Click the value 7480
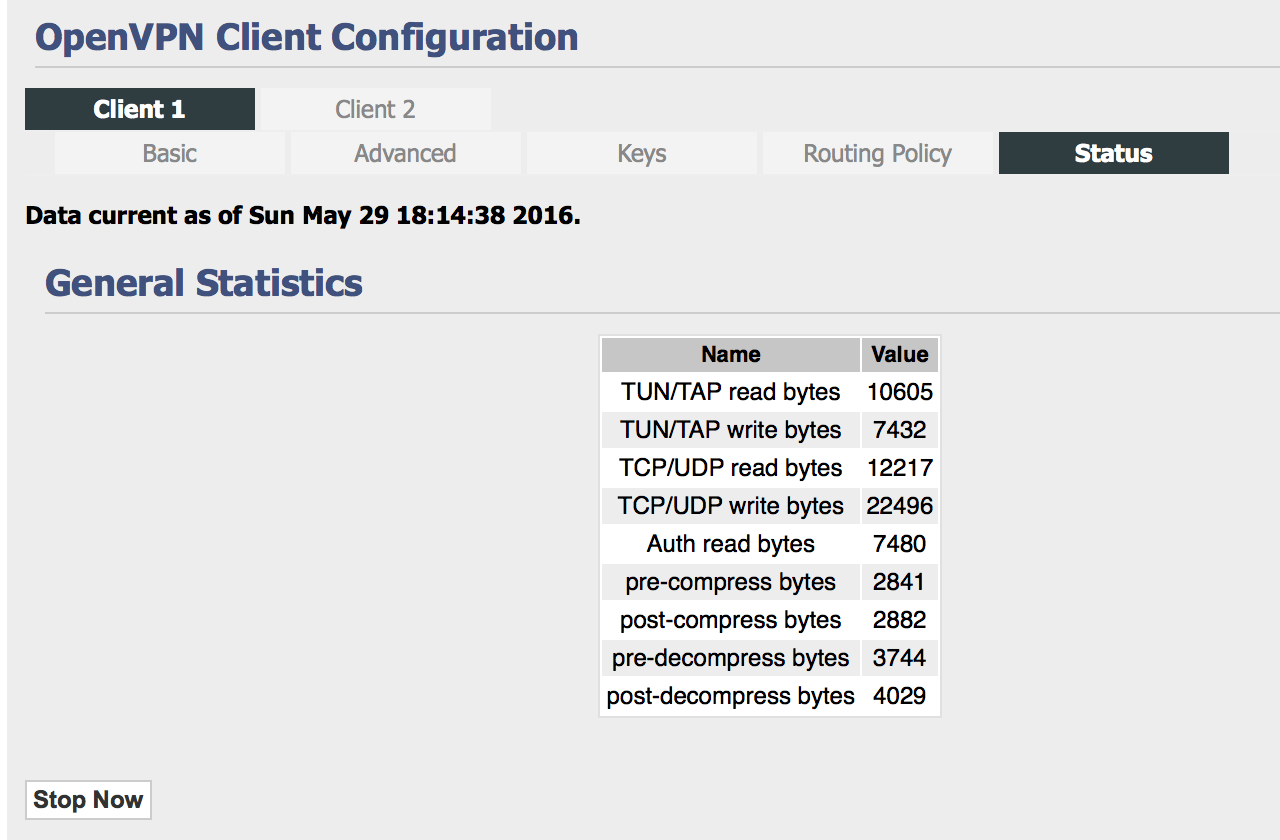The image size is (1280, 840). click(900, 544)
